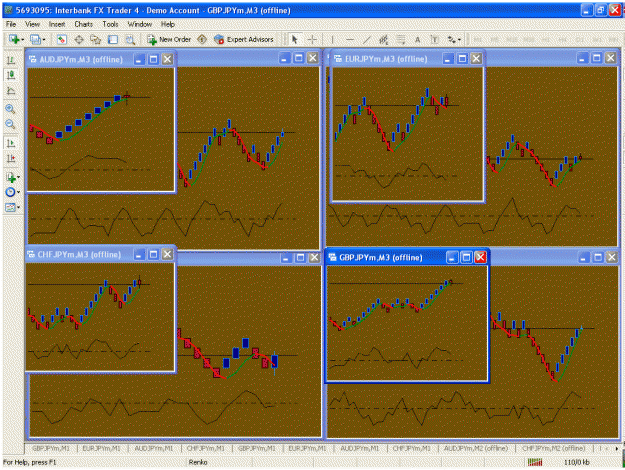Activate the AUDJPYm,M3 (offline) window title
This screenshot has width=625, height=470.
click(x=81, y=59)
